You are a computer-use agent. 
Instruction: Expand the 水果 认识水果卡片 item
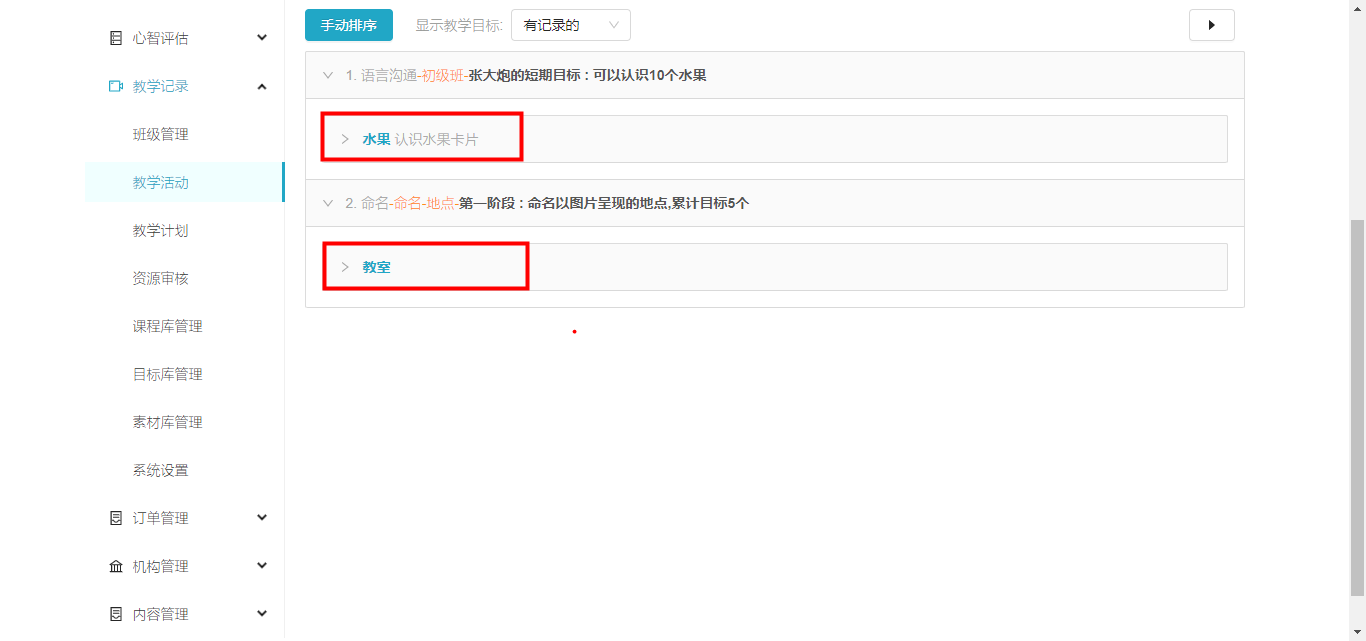345,139
